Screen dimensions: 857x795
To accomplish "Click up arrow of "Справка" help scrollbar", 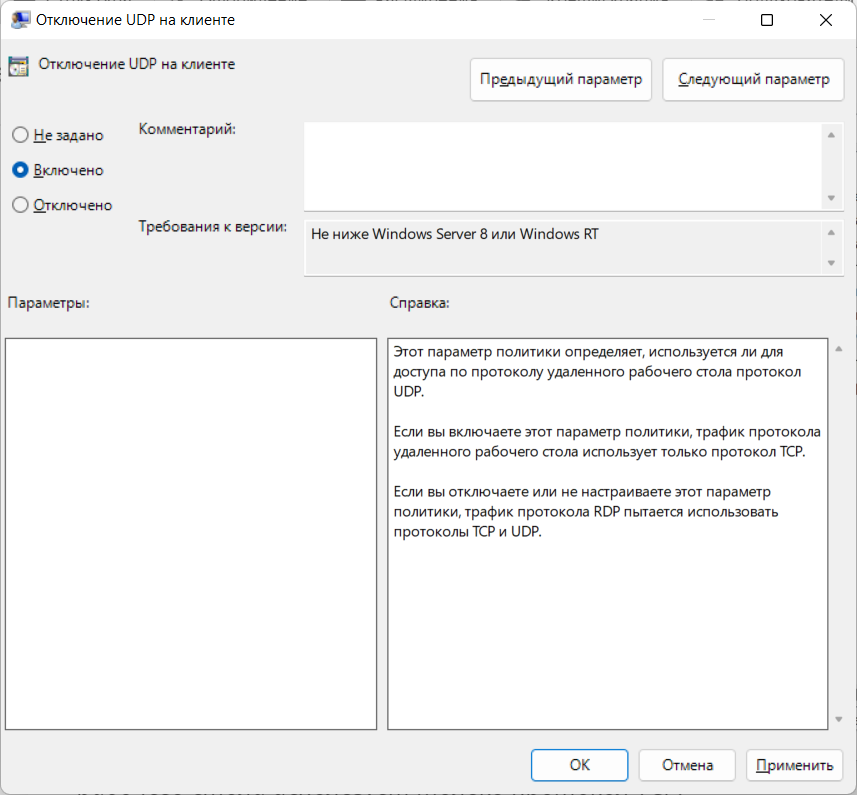I will coord(839,349).
